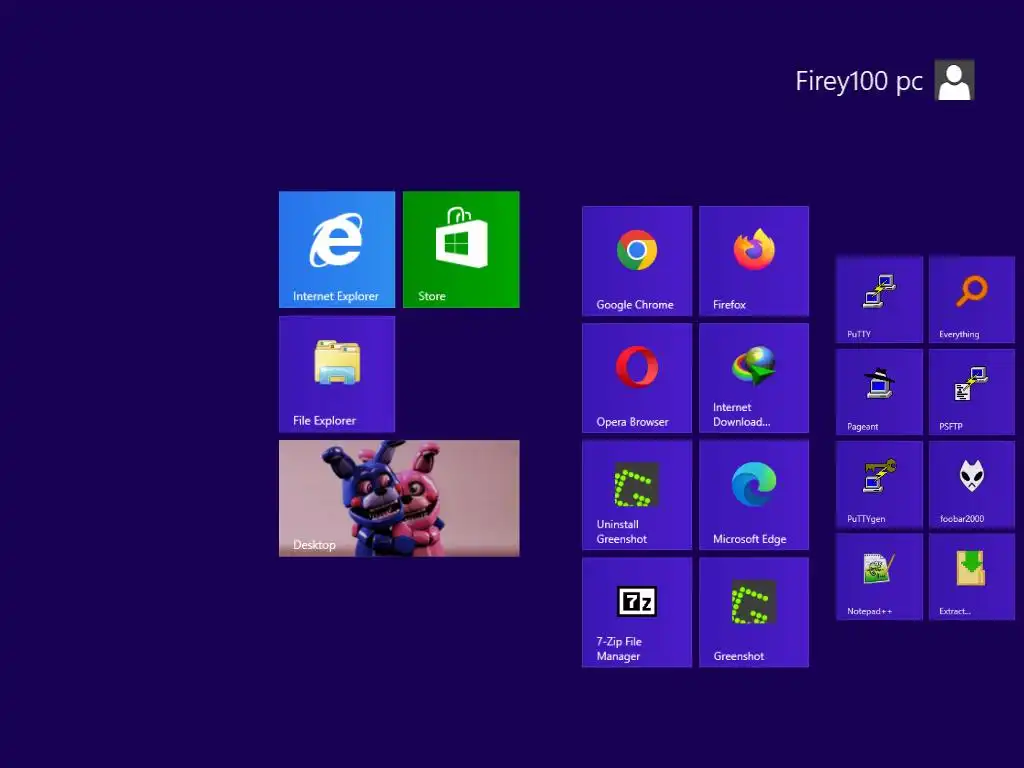Launch the Store tile
The image size is (1024, 768).
[461, 249]
